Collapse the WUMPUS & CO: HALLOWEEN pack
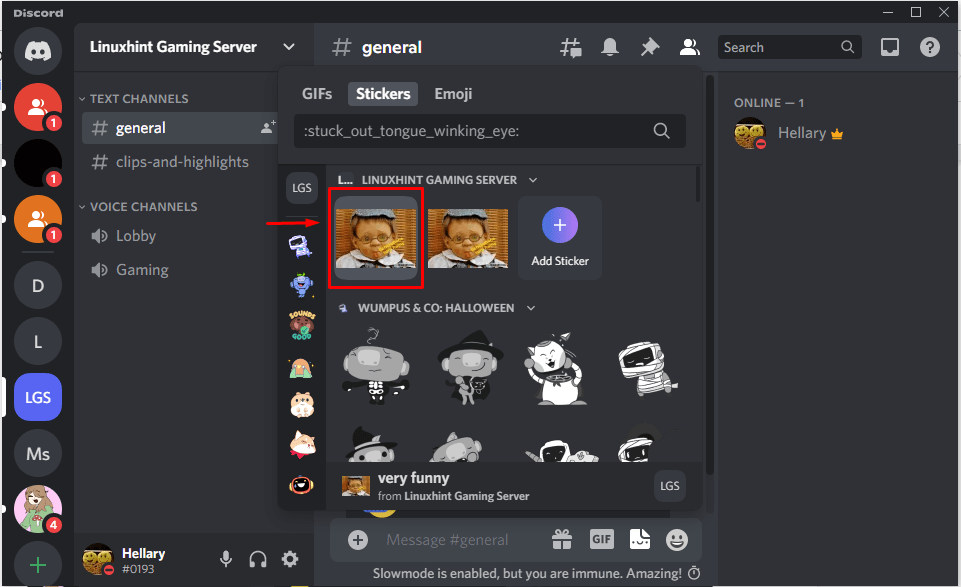Image resolution: width=961 pixels, height=587 pixels. (533, 307)
